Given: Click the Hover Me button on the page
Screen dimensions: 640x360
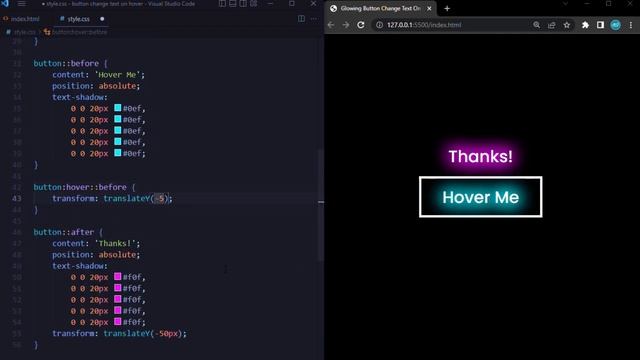Looking at the screenshot, I should pyautogui.click(x=480, y=197).
